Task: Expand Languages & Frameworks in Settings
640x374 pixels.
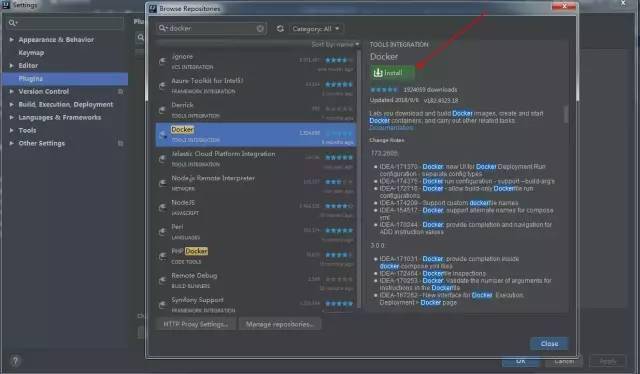Action: point(11,117)
